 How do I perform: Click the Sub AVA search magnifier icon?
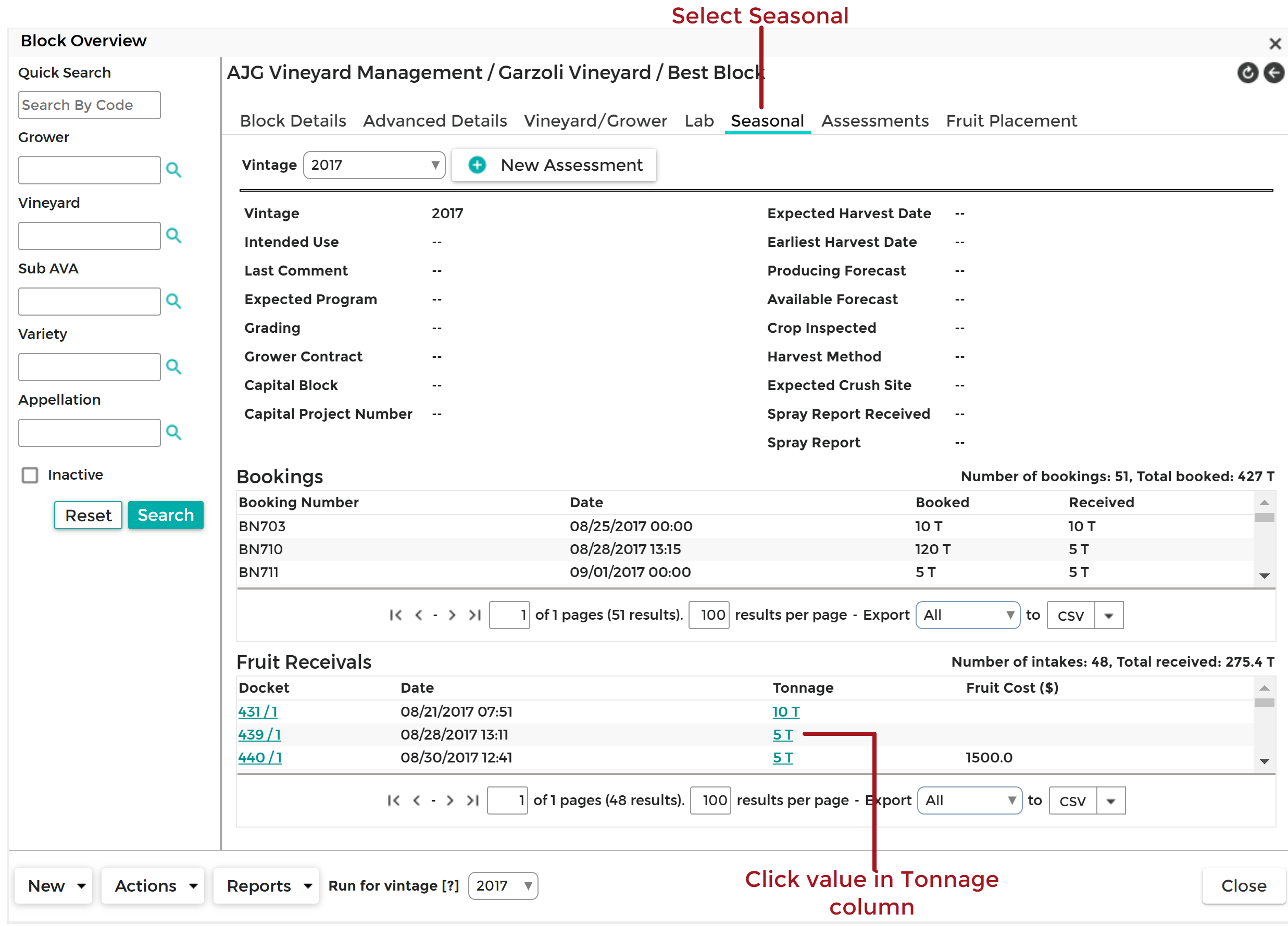174,301
